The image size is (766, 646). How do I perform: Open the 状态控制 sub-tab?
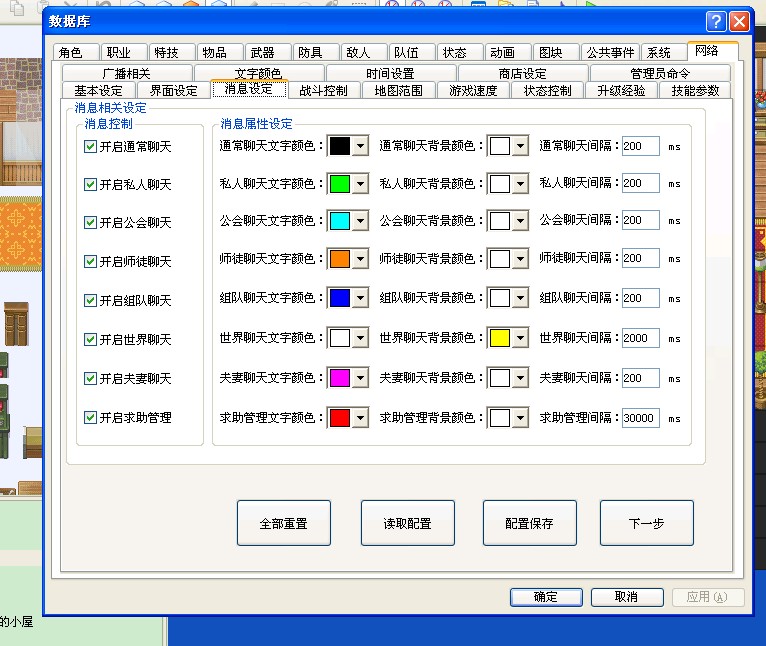pyautogui.click(x=548, y=90)
